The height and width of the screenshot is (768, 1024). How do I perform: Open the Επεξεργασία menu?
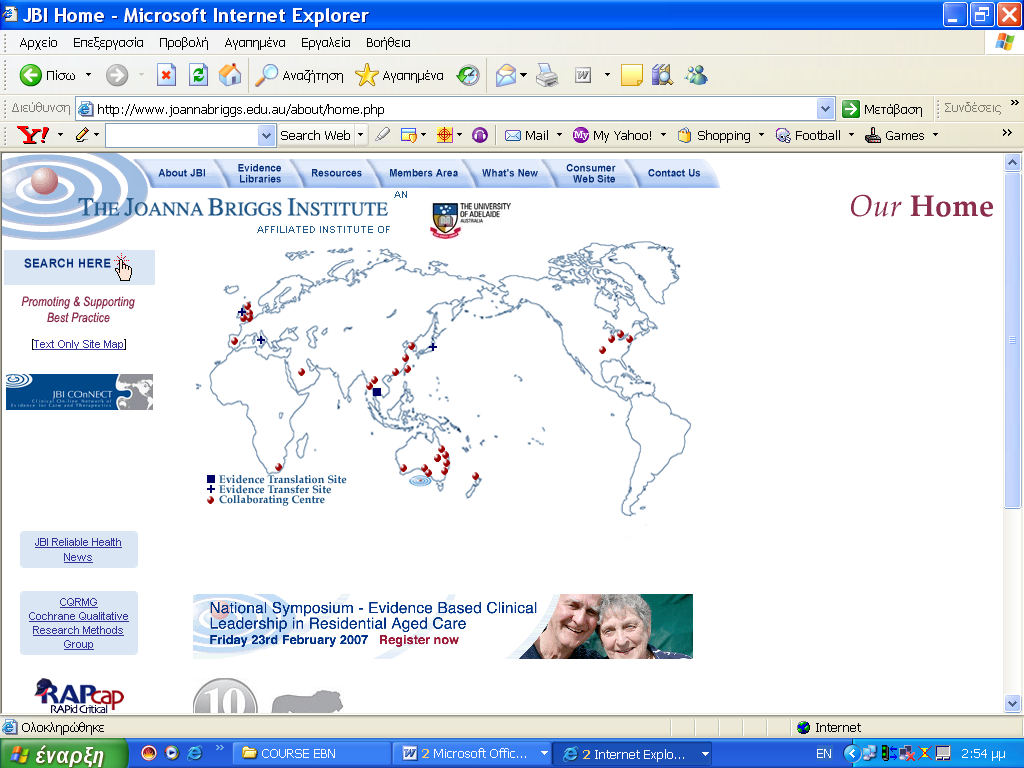pyautogui.click(x=108, y=43)
